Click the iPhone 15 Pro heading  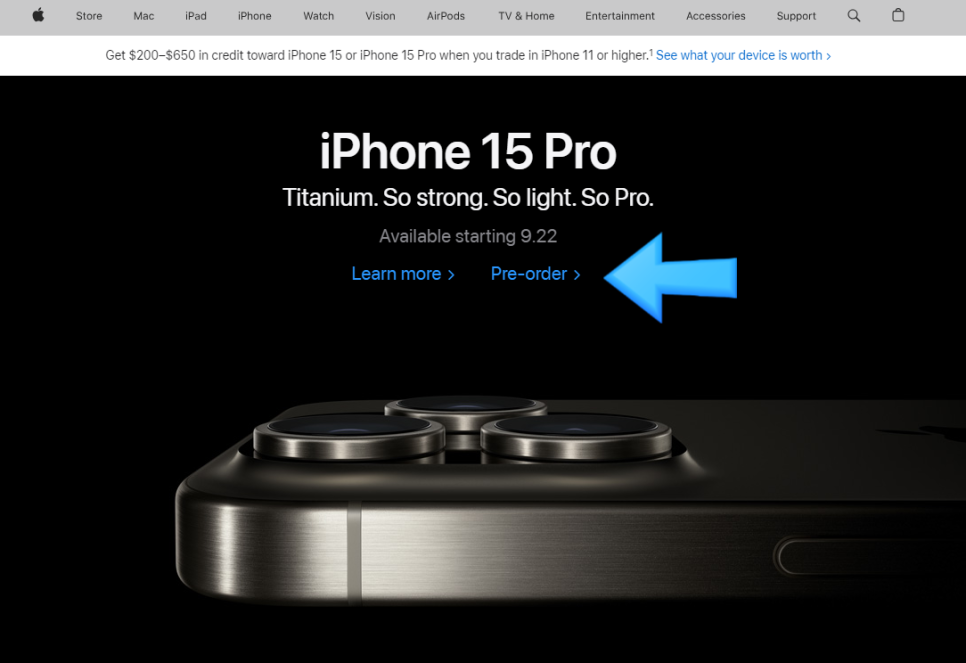(x=468, y=152)
